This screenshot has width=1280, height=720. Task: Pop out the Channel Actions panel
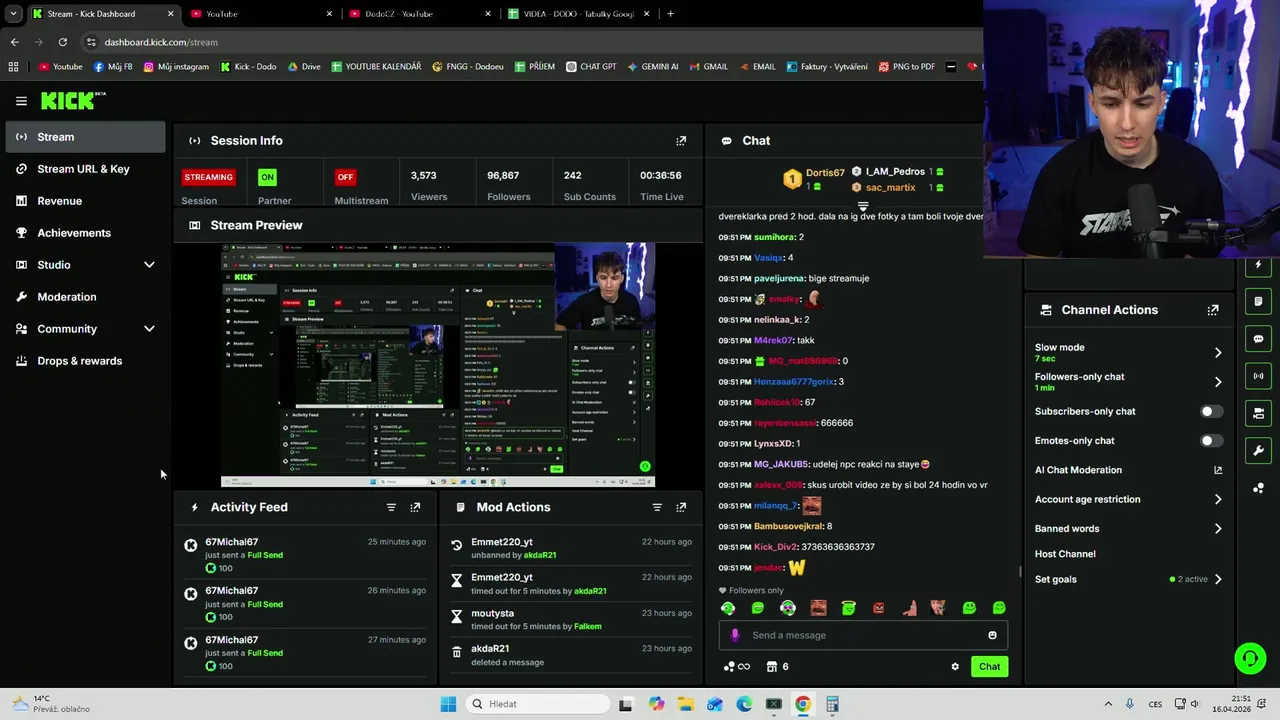coord(1213,310)
